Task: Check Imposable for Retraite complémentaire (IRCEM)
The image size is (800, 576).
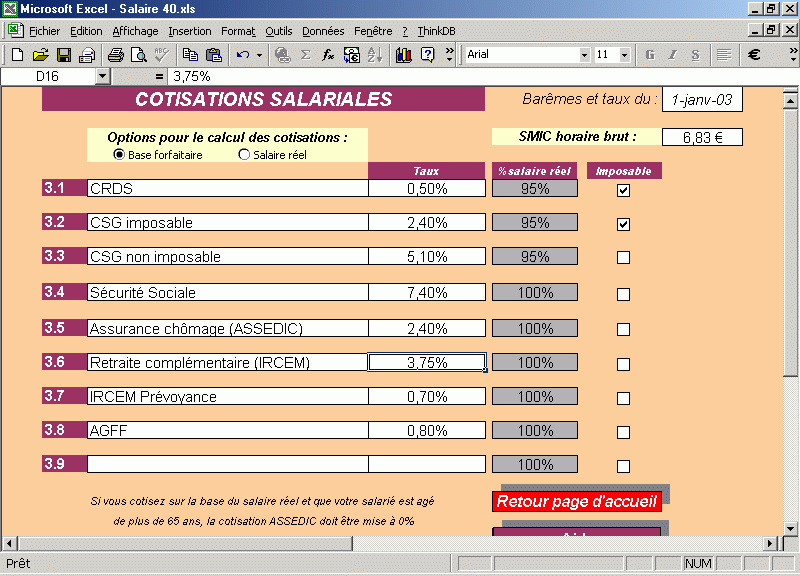Action: coord(623,364)
